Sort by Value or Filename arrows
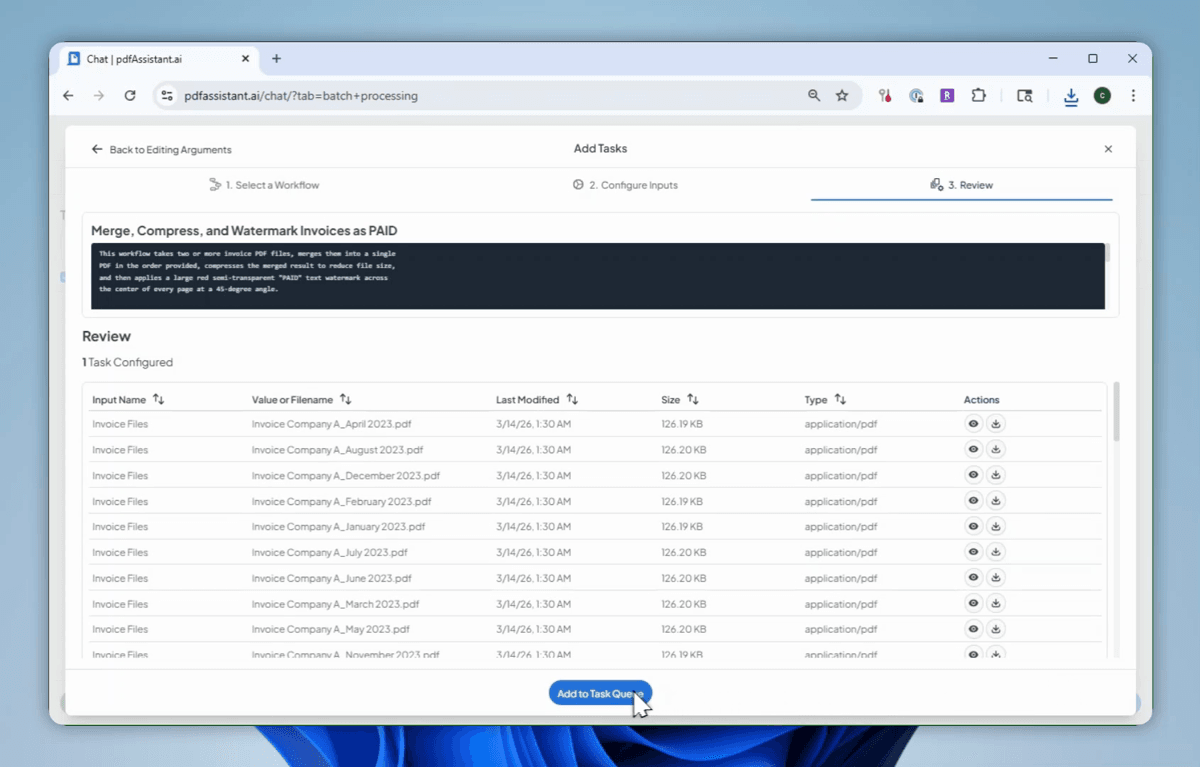 (x=345, y=400)
